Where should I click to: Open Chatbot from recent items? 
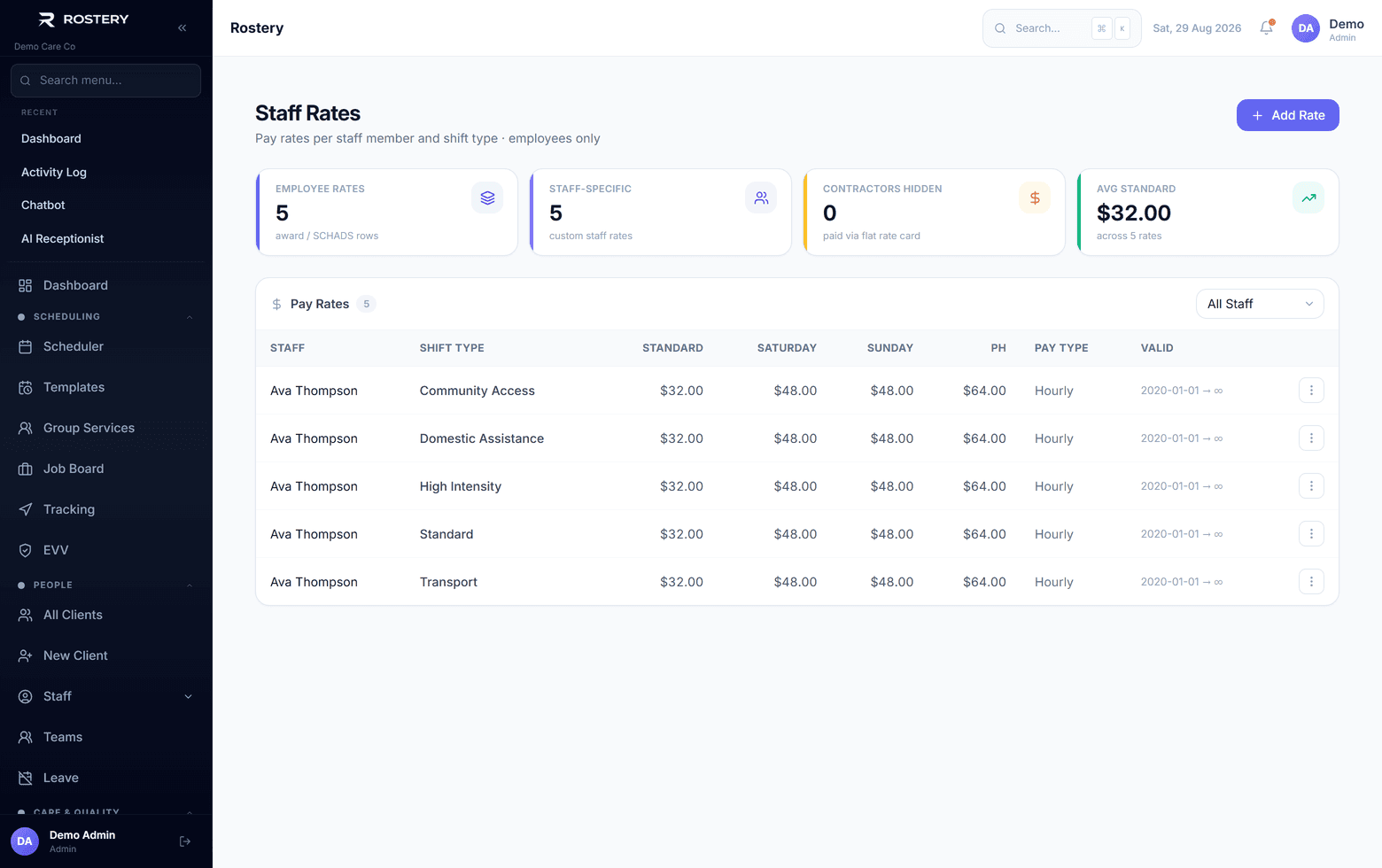[x=43, y=205]
